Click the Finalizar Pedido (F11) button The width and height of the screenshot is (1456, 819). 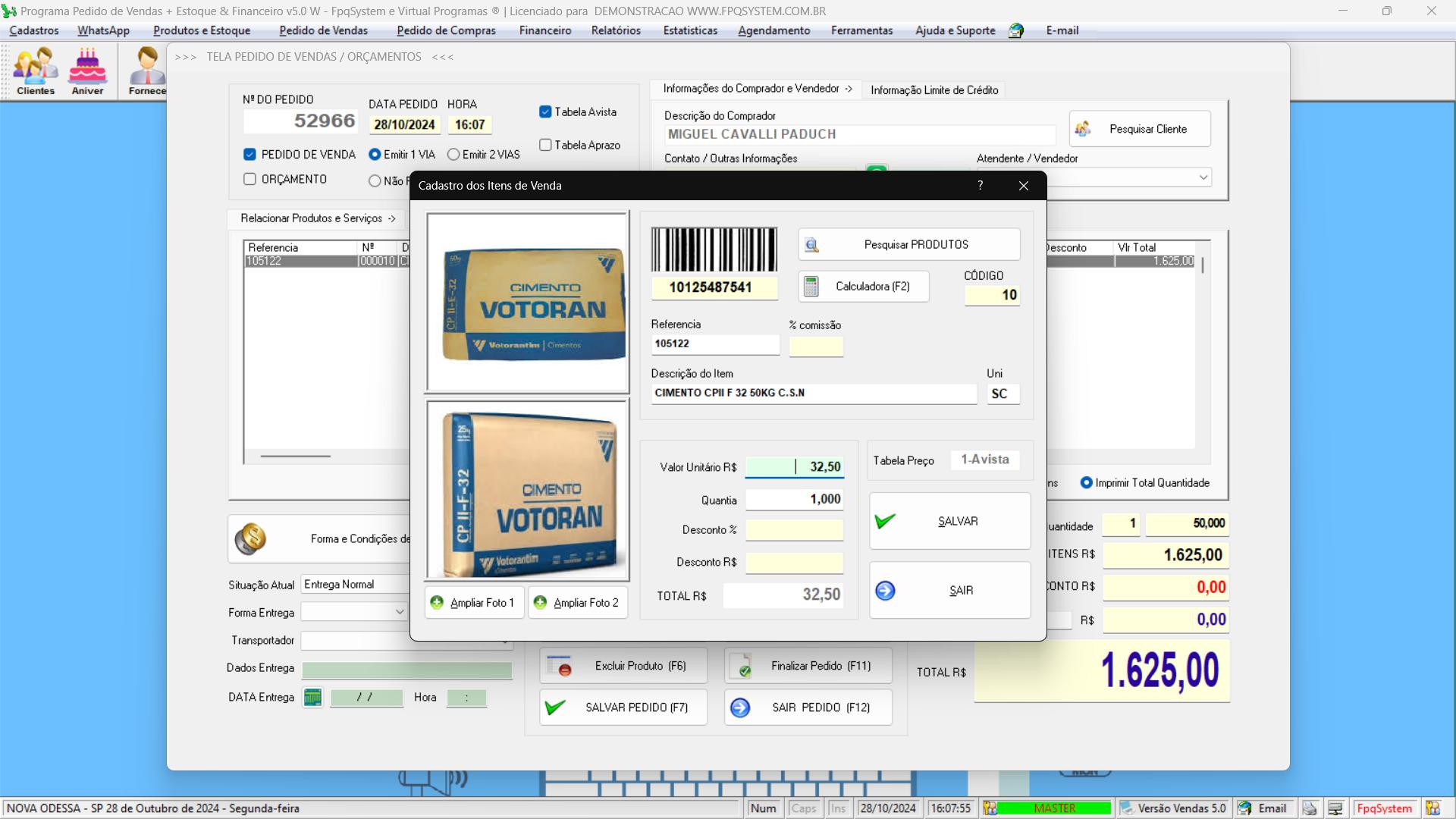[808, 666]
